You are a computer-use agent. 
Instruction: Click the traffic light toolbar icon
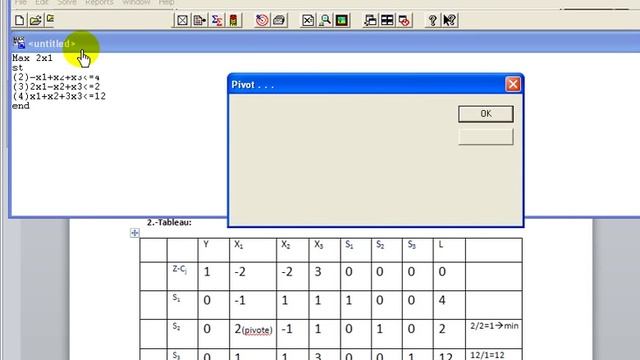point(233,20)
